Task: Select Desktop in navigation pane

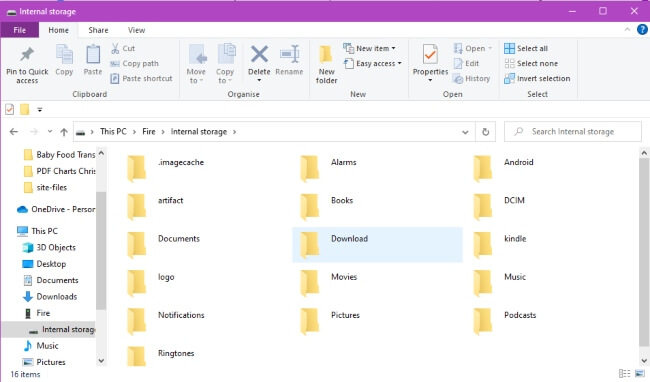Action: click(44, 264)
